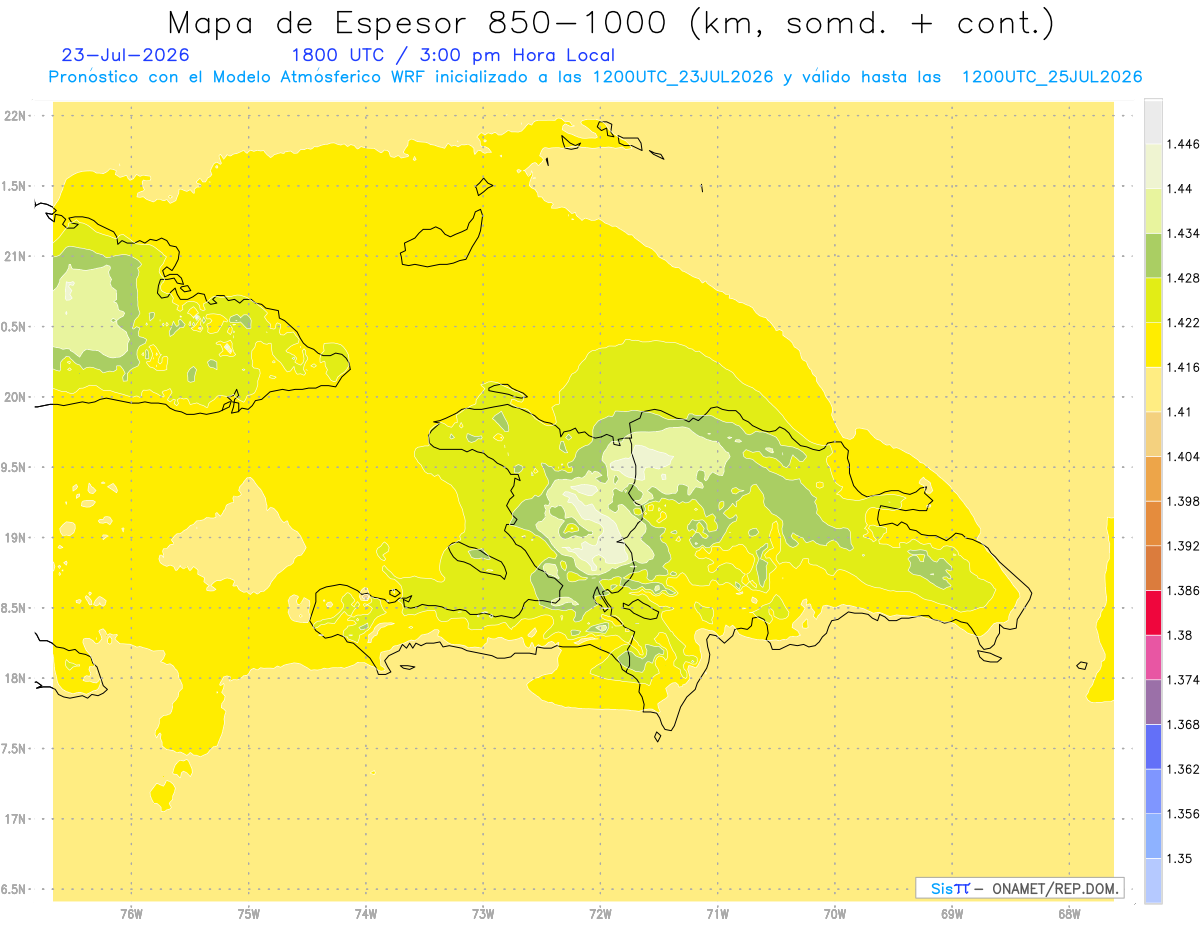Select the date text "23-Jul-2026"

click(x=126, y=55)
